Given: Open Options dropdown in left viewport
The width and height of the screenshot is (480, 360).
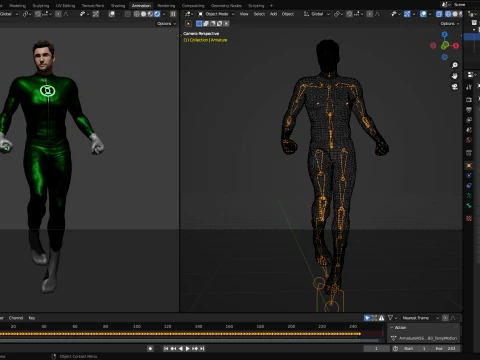Looking at the screenshot, I should tap(166, 24).
